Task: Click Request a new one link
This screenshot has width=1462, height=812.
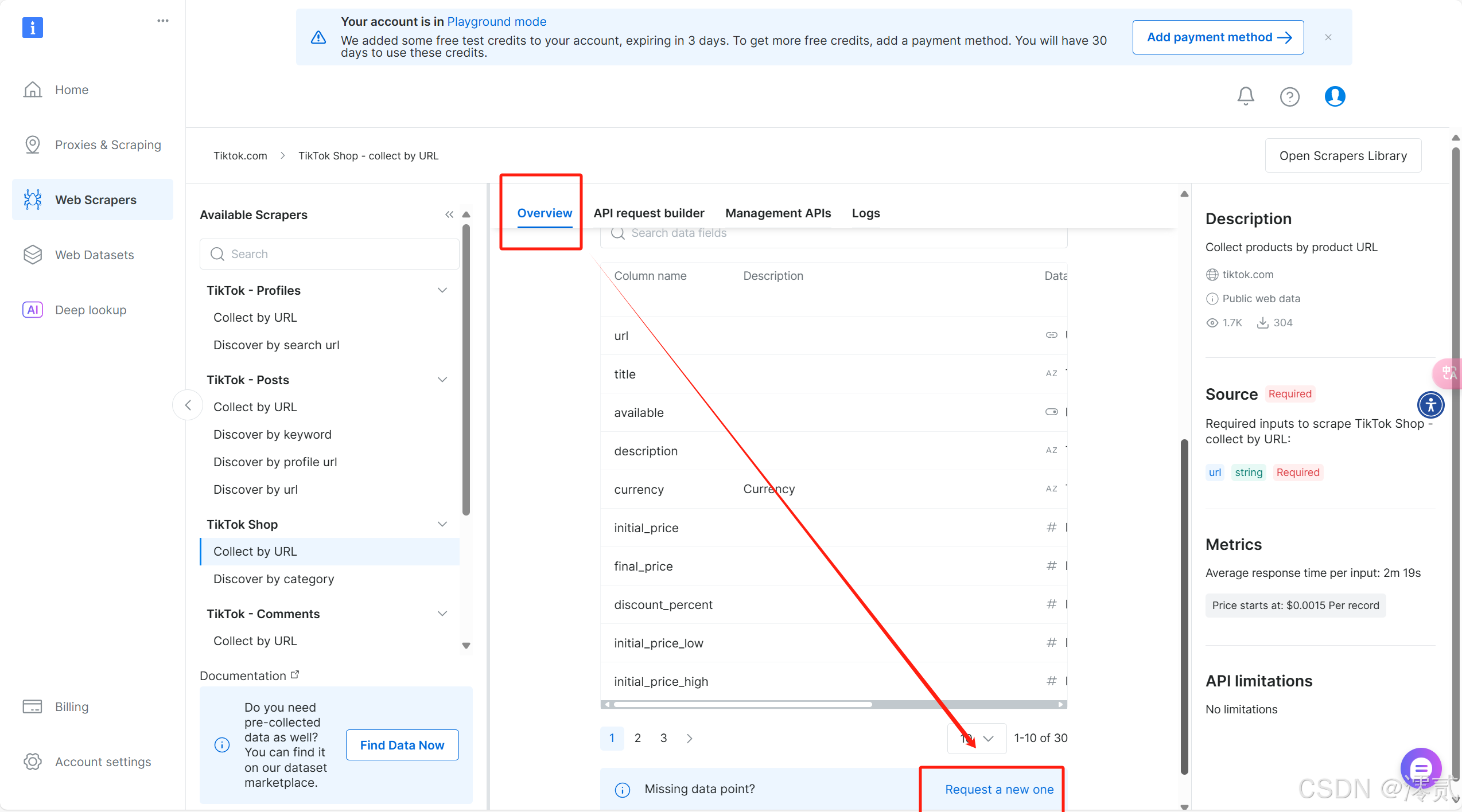Action: point(999,789)
